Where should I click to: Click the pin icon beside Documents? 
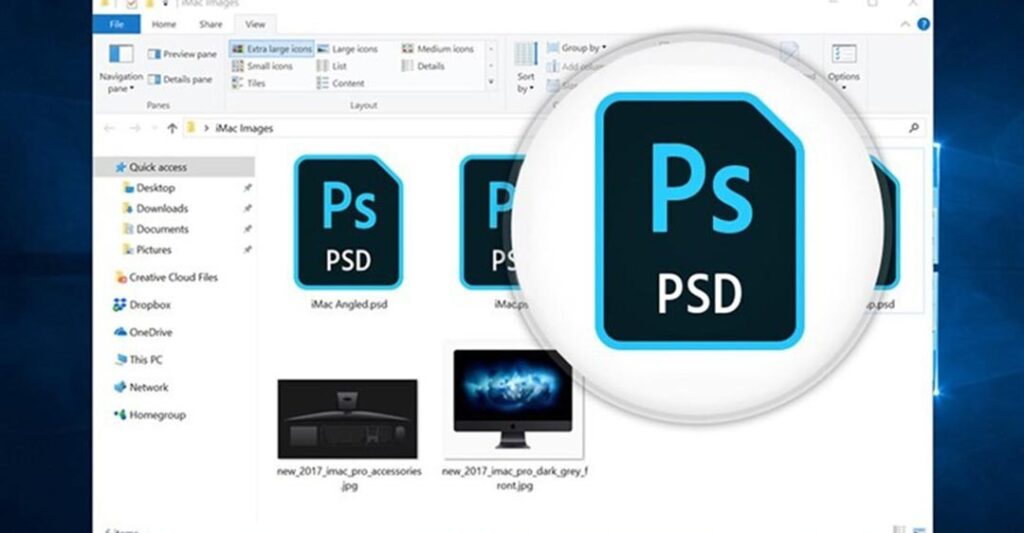pyautogui.click(x=248, y=229)
